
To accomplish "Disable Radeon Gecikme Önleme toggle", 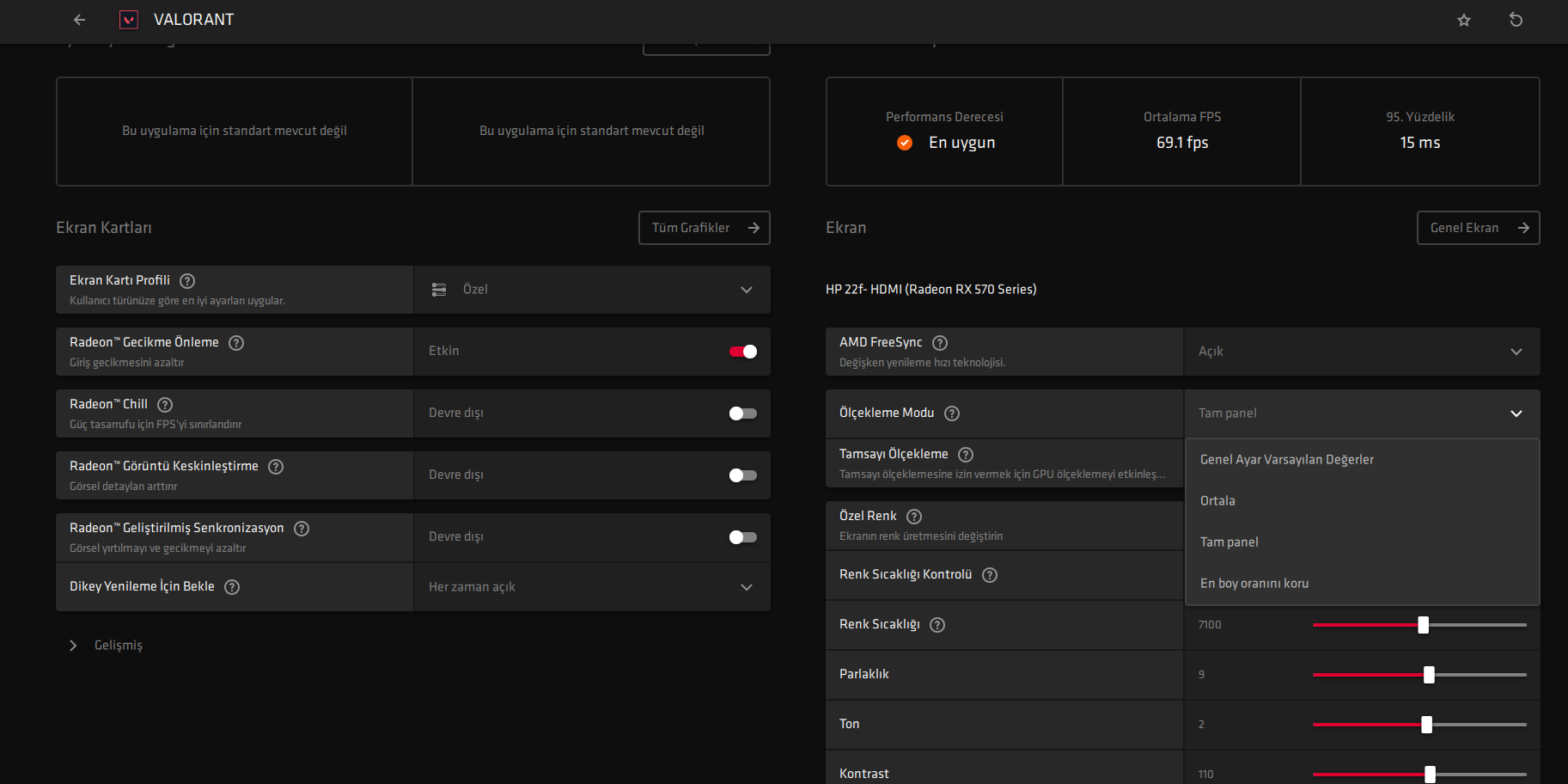I will click(743, 351).
